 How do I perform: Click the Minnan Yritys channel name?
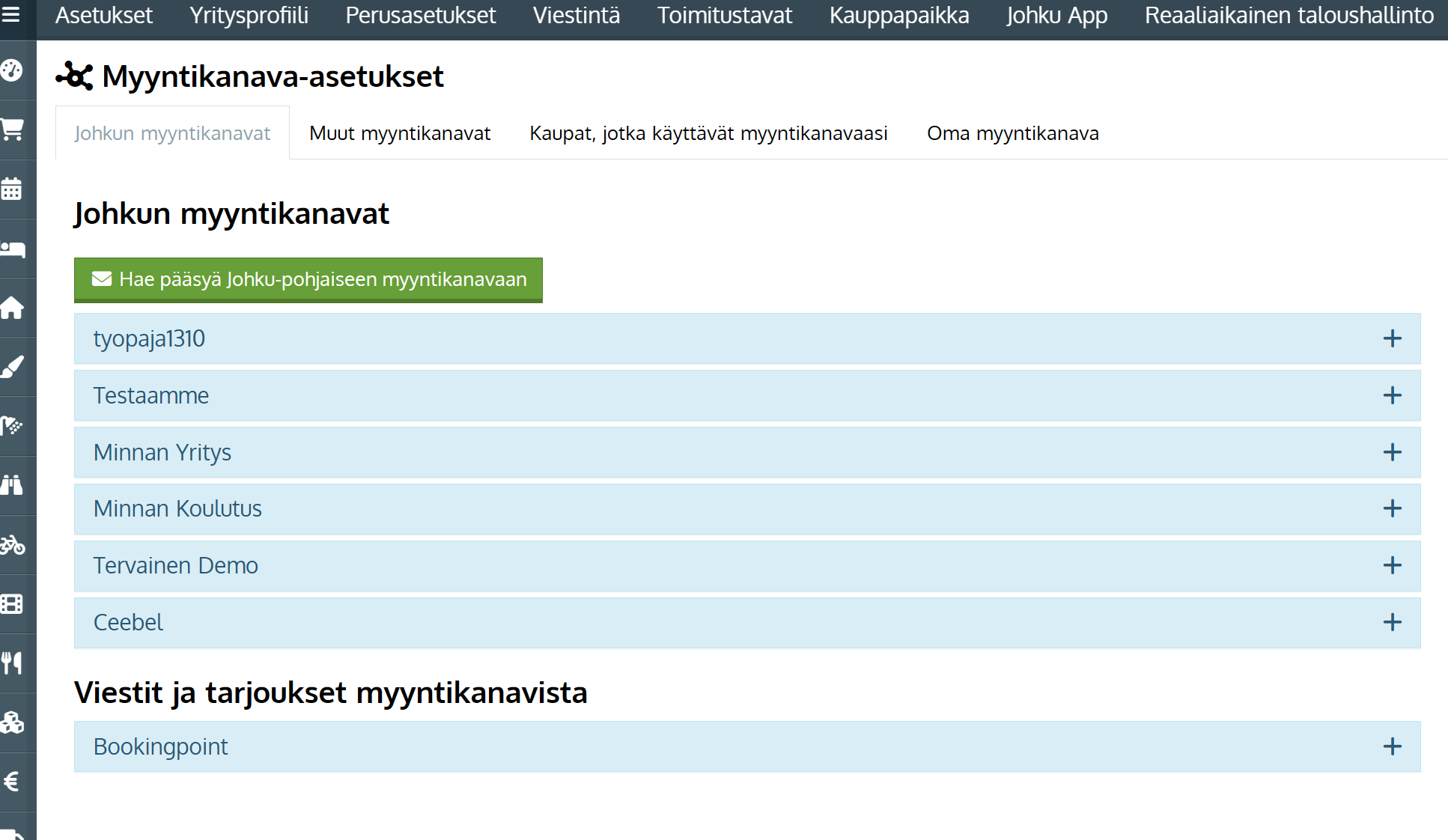tap(162, 452)
